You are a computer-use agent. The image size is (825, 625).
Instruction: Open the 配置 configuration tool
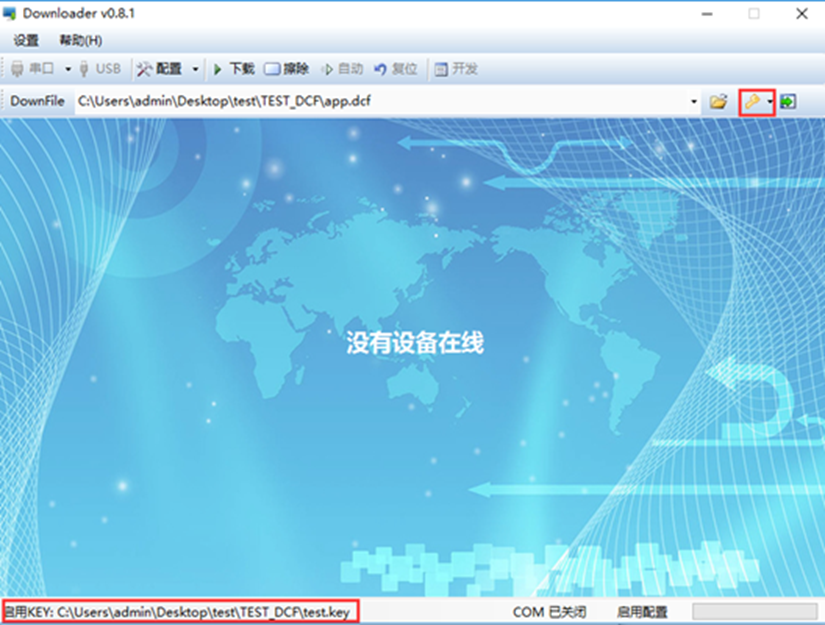click(x=159, y=69)
